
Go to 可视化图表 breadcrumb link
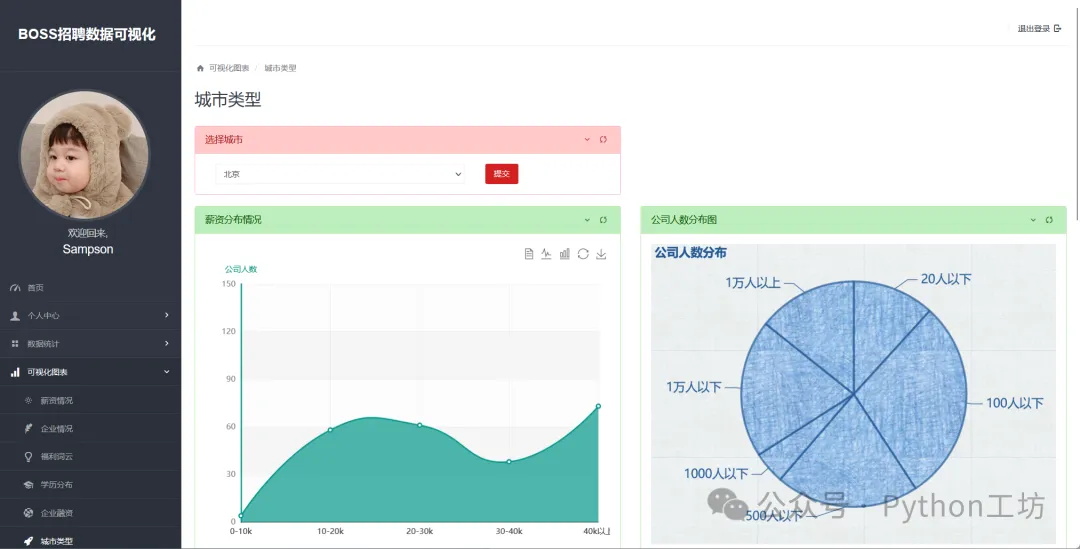coord(229,68)
